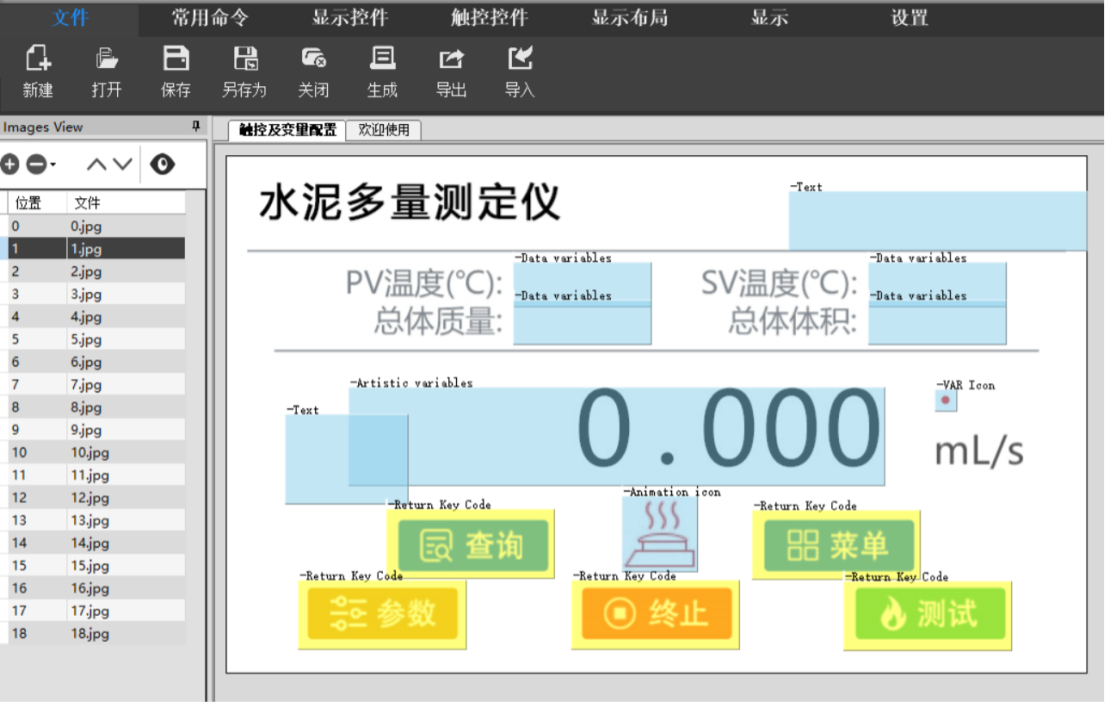This screenshot has height=705, width=1109.
Task: Move selected image up with up arrow
Action: (x=96, y=165)
